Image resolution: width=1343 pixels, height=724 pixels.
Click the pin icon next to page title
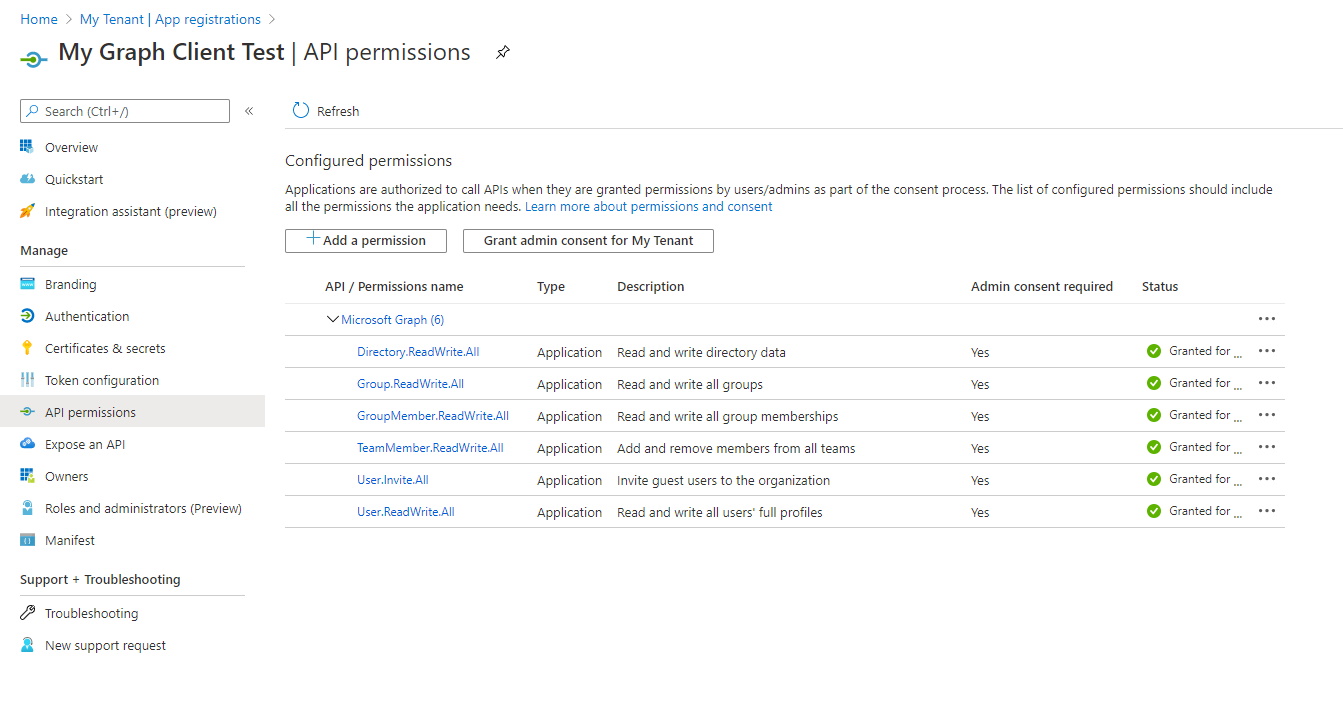[503, 53]
